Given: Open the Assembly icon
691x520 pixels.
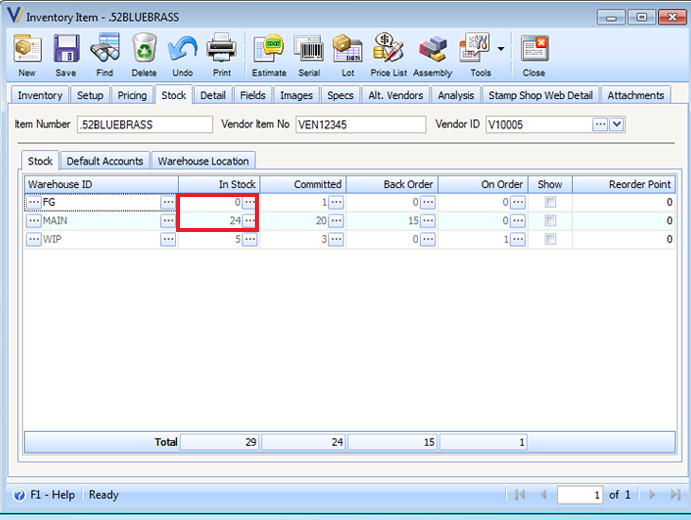Looking at the screenshot, I should [432, 55].
